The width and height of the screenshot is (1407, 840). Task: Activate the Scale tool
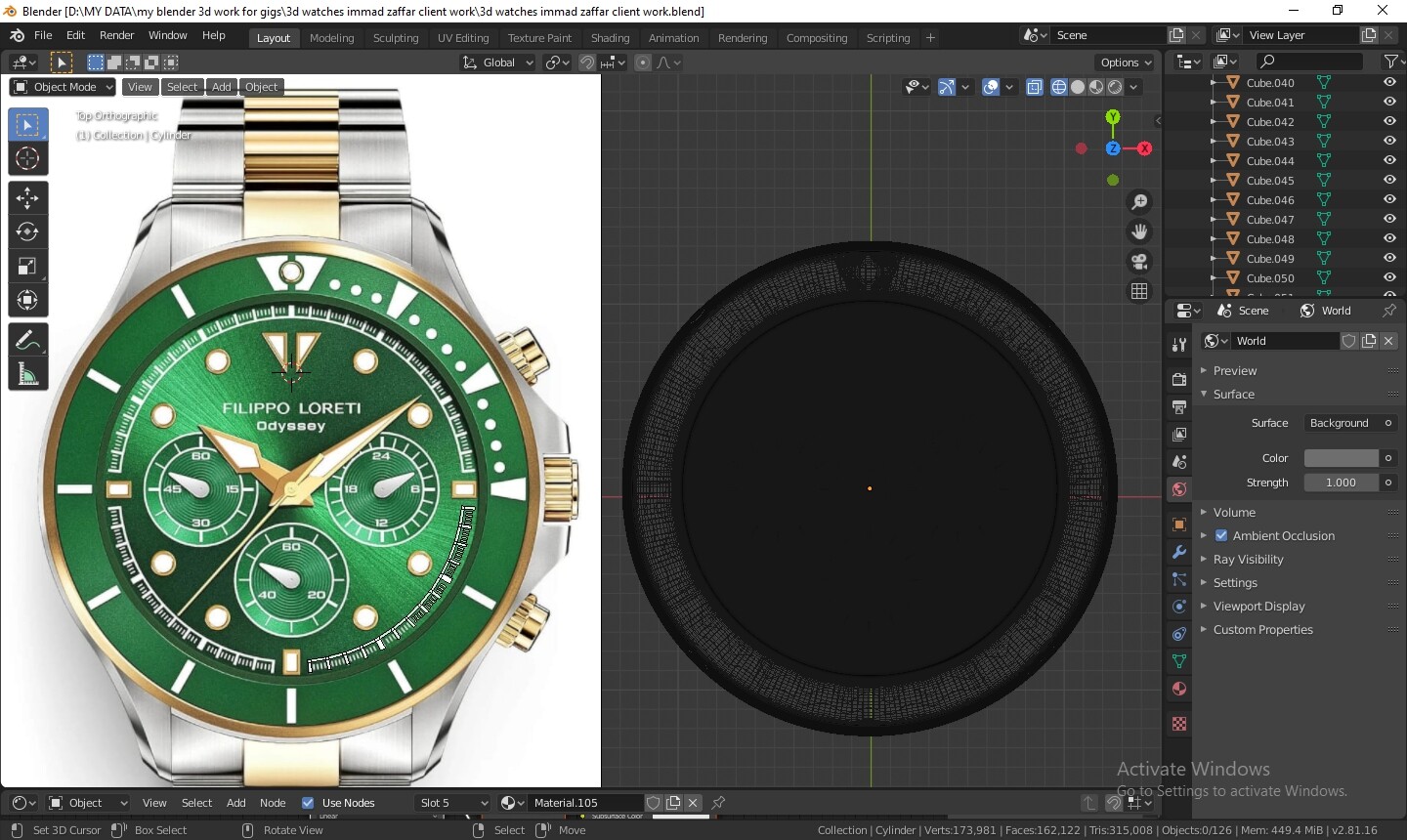(27, 267)
